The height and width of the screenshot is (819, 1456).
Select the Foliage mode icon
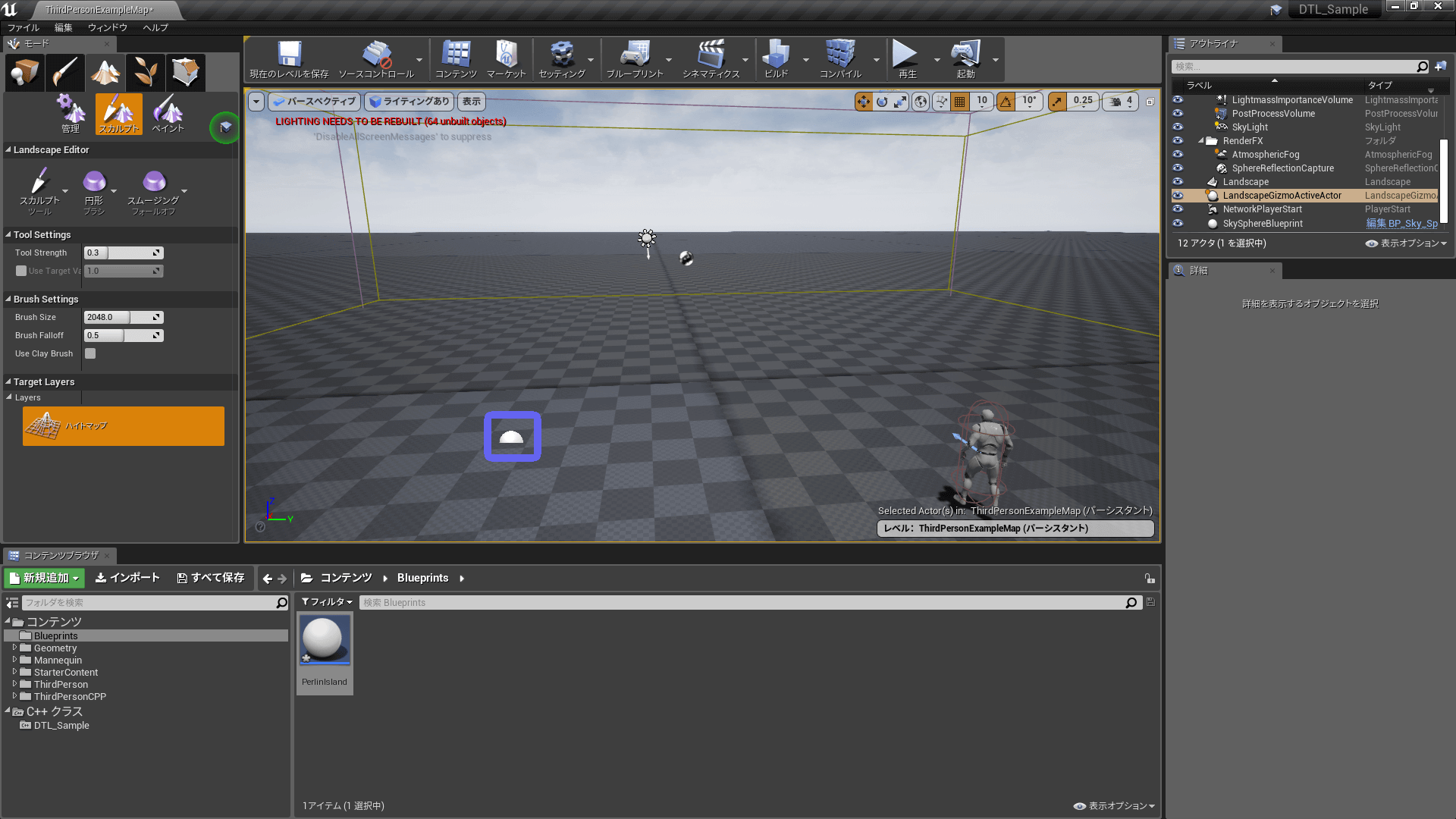tap(145, 73)
